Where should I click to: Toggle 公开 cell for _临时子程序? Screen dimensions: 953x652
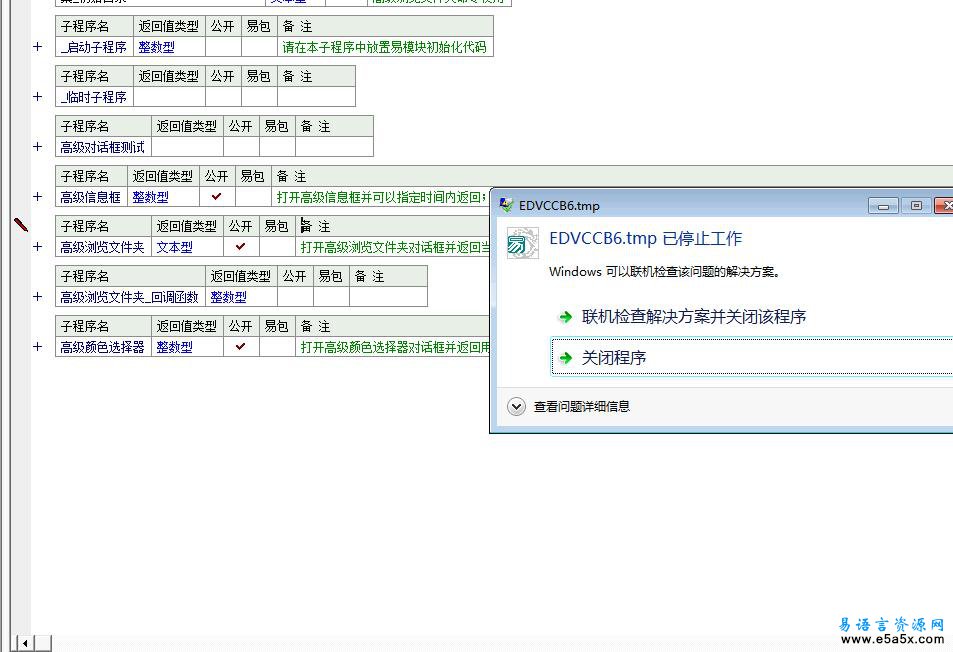pyautogui.click(x=223, y=97)
